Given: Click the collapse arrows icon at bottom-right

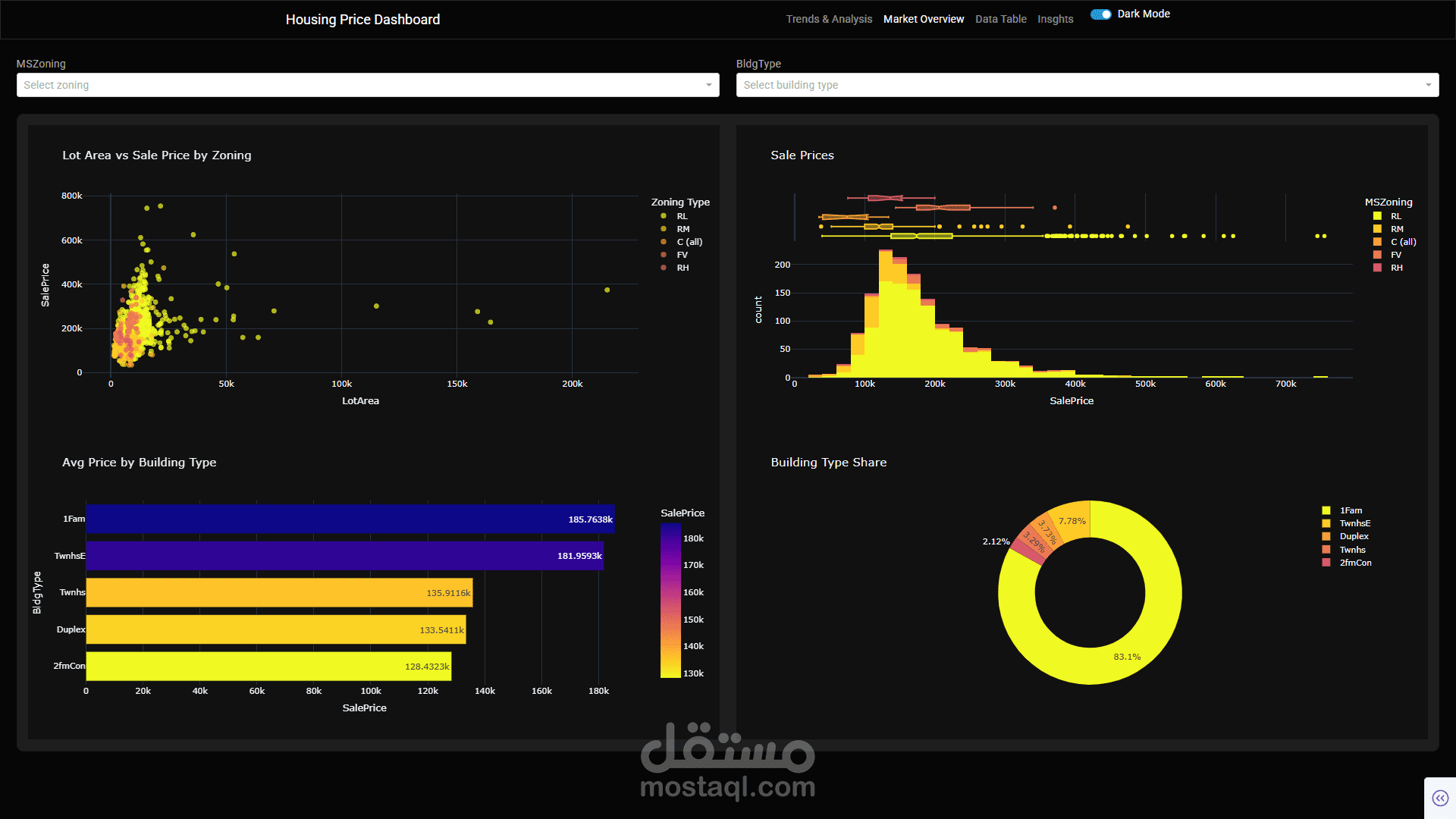Looking at the screenshot, I should pos(1440,798).
